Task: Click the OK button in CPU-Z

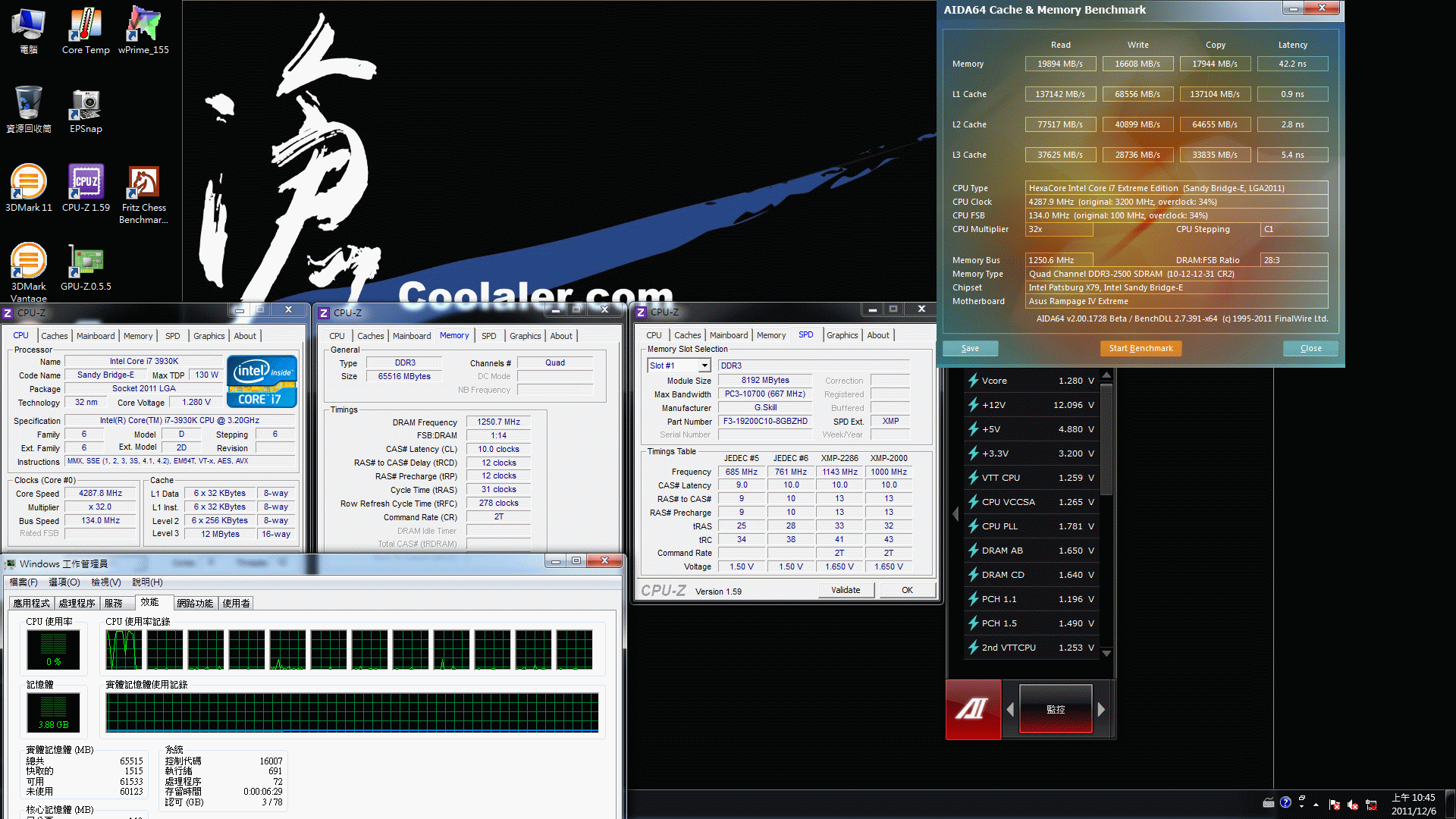Action: [907, 590]
